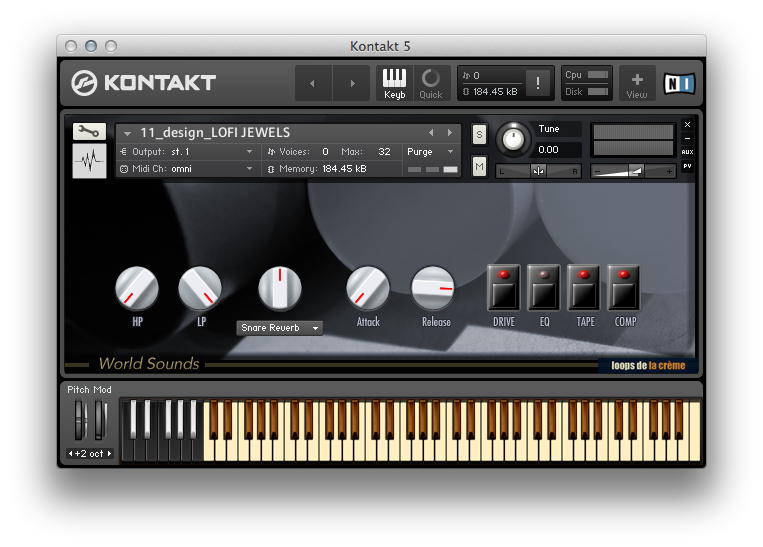
Task: Click the NI Native Instruments logo
Action: [x=679, y=83]
